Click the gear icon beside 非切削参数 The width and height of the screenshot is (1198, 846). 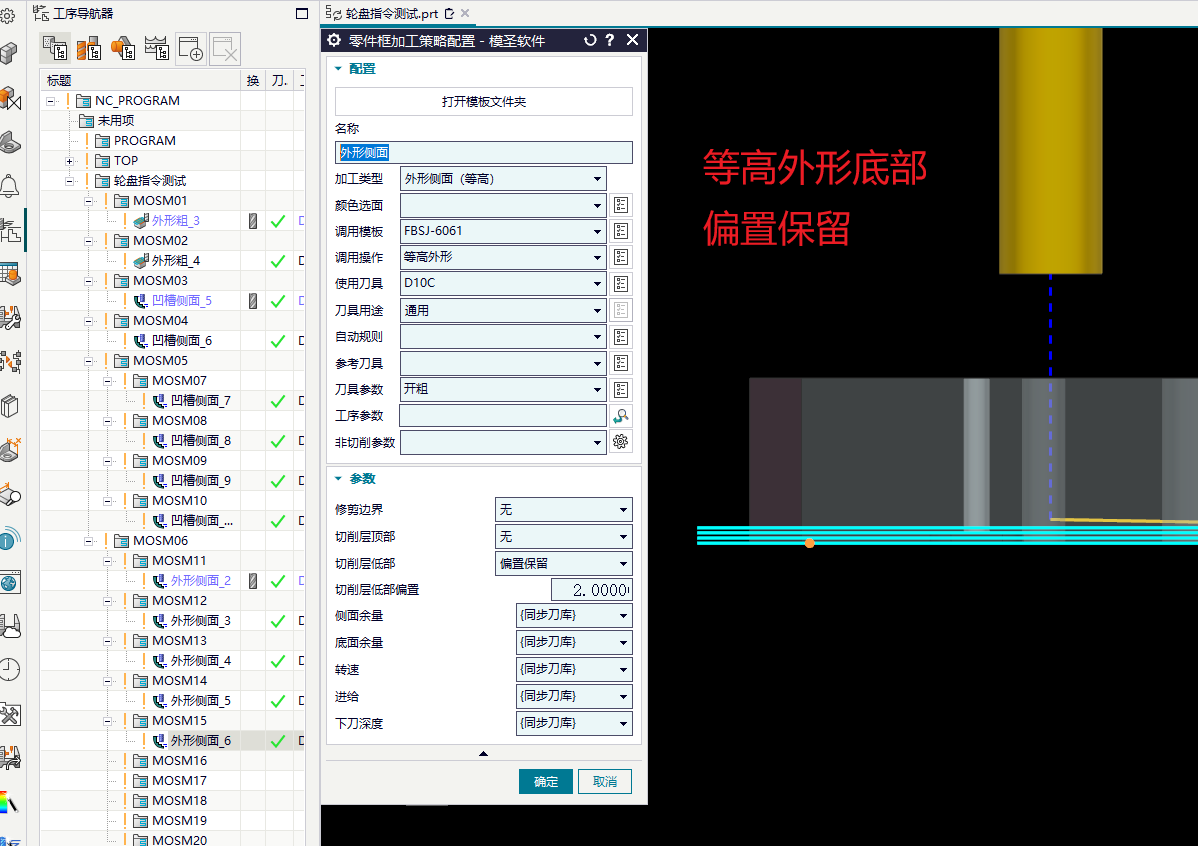coord(620,442)
